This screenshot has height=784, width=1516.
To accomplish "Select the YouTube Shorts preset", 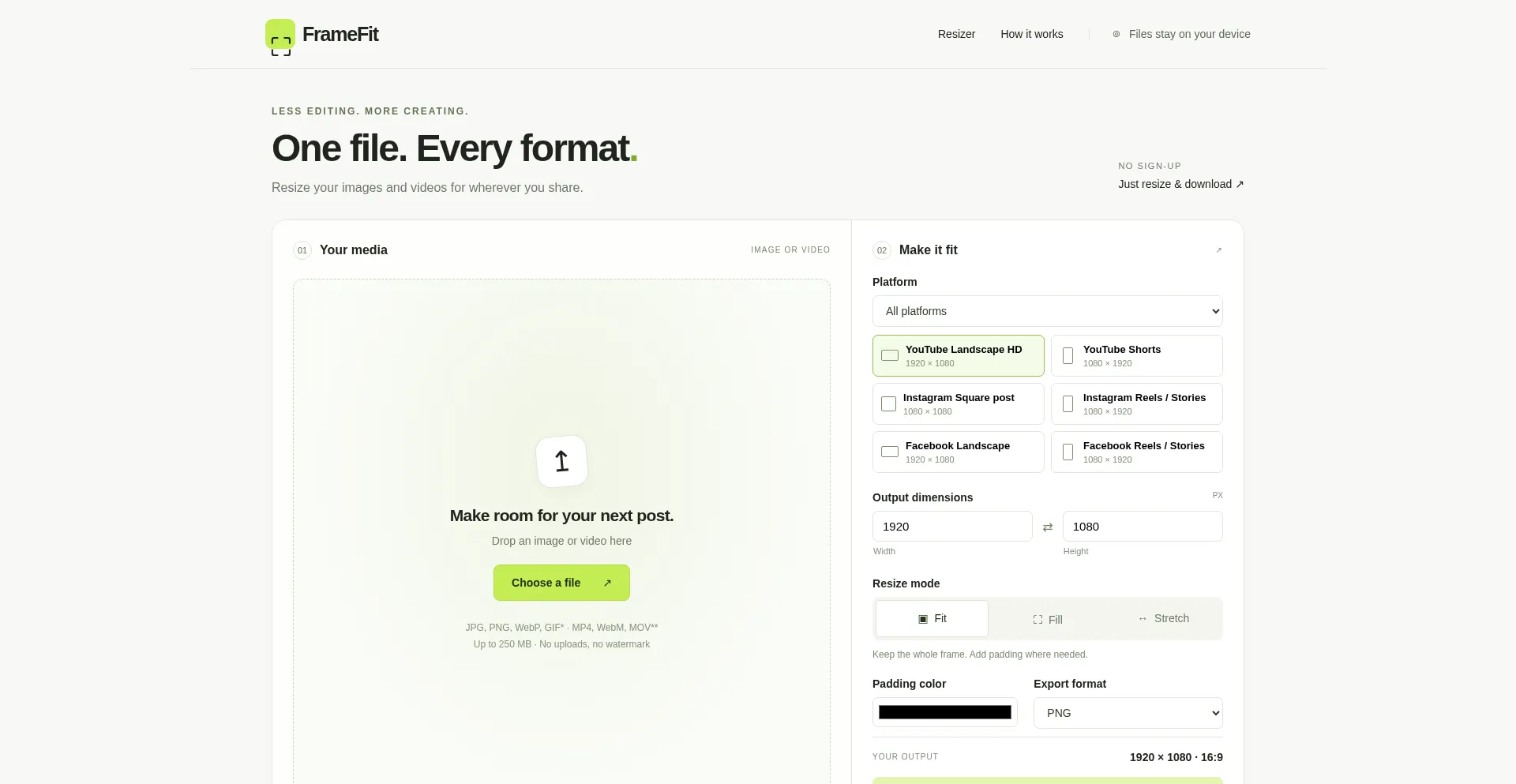I will (x=1137, y=355).
